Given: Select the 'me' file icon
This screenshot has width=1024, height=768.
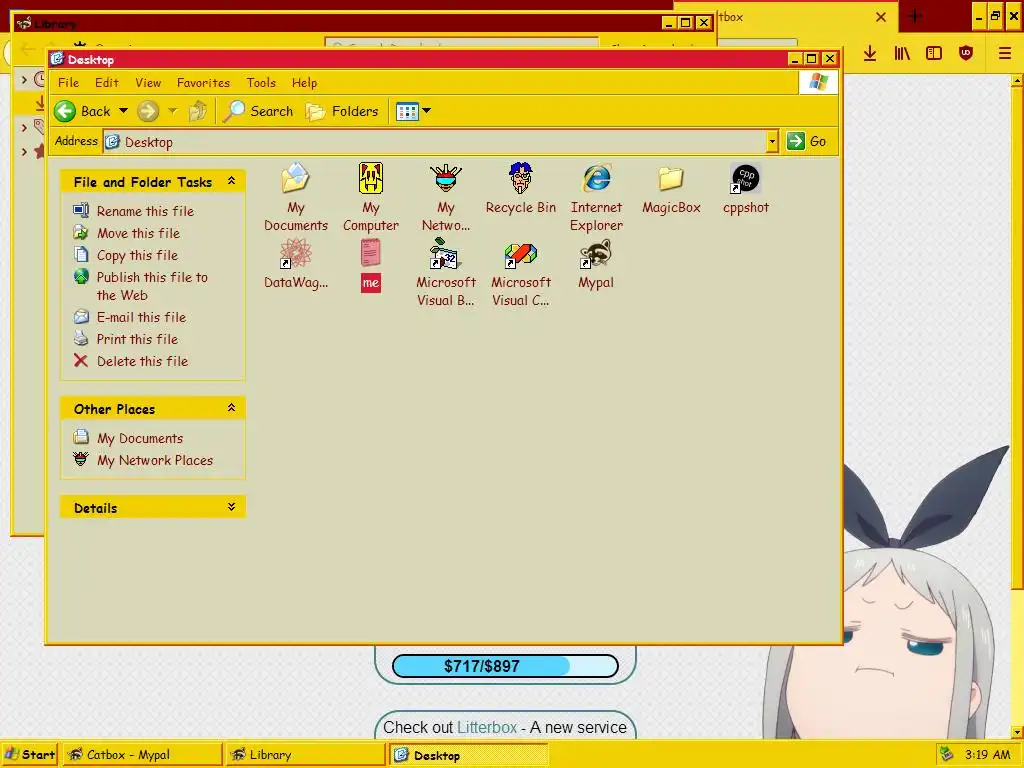Looking at the screenshot, I should 370,264.
